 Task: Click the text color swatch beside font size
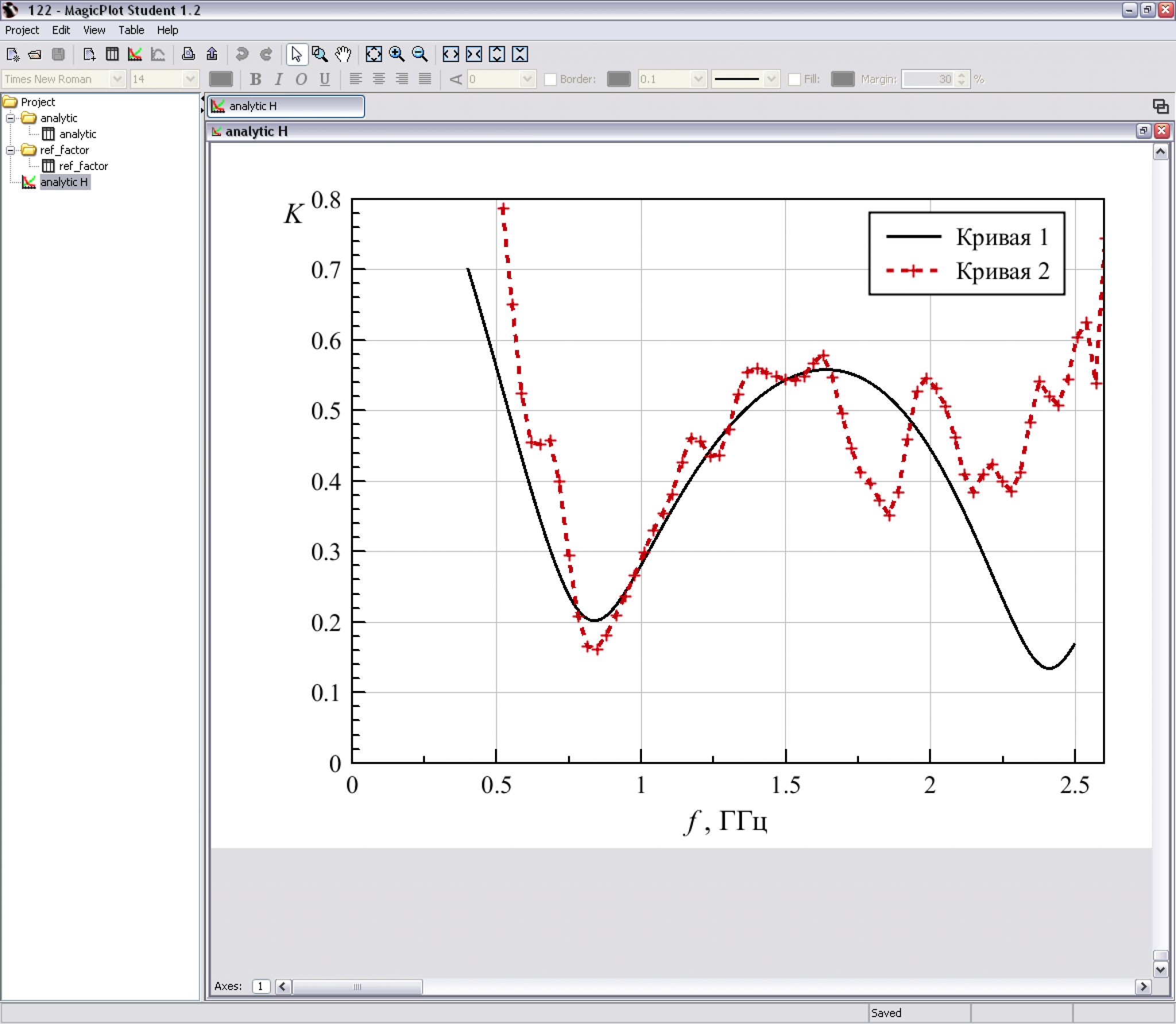pyautogui.click(x=220, y=79)
